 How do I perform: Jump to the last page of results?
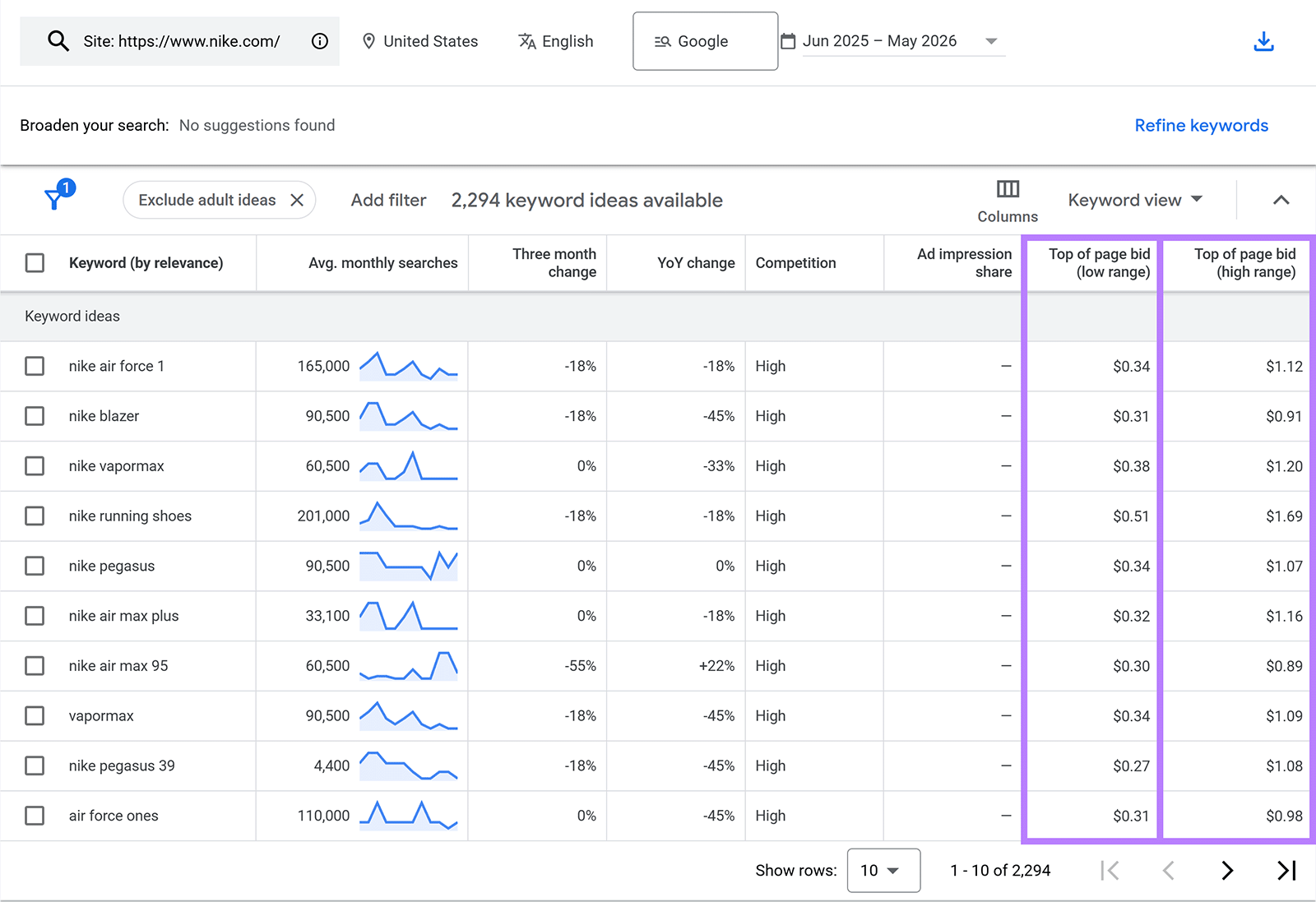coord(1286,870)
